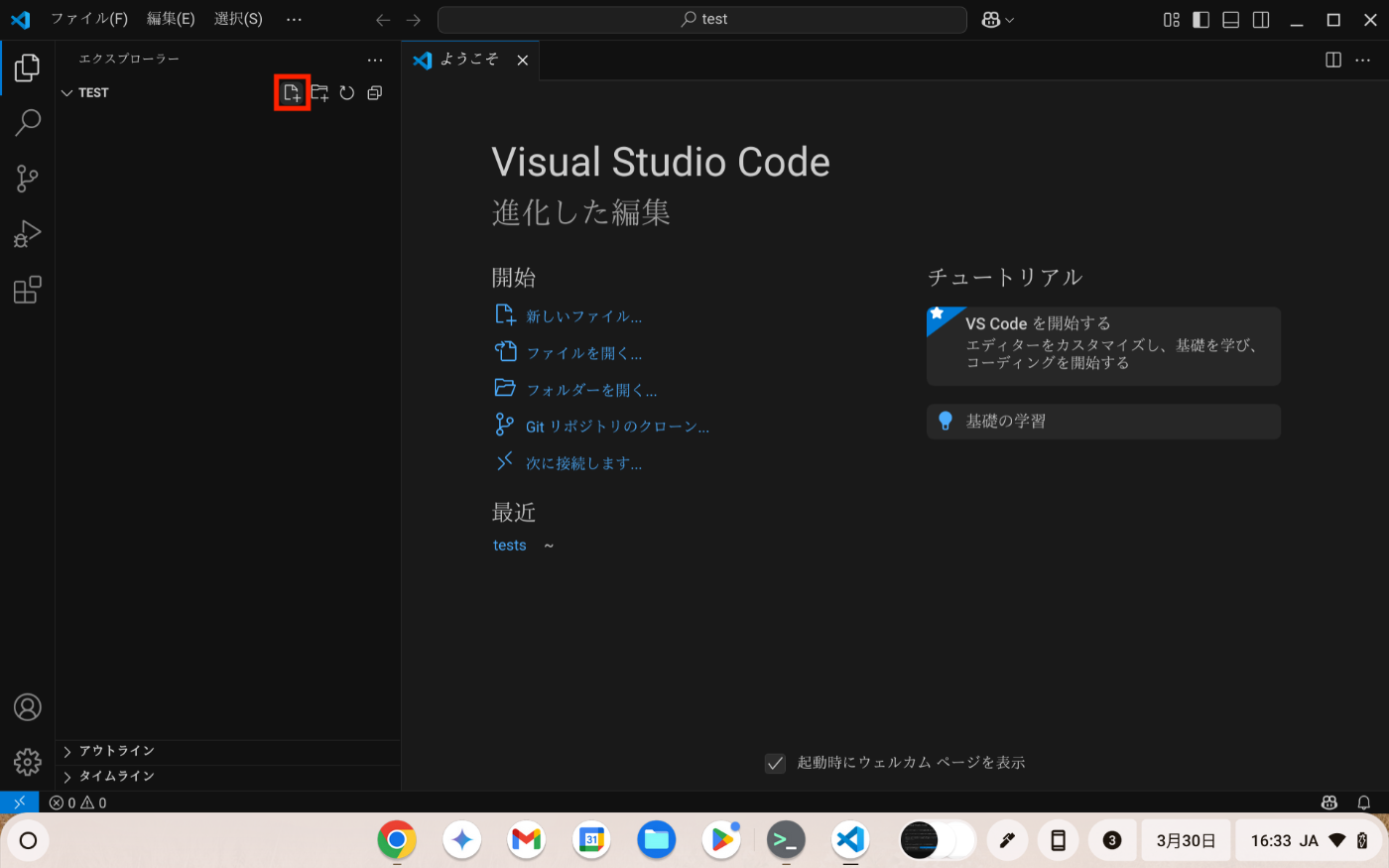Open the Explorer view in activity bar
Image resolution: width=1389 pixels, height=868 pixels.
tap(28, 67)
